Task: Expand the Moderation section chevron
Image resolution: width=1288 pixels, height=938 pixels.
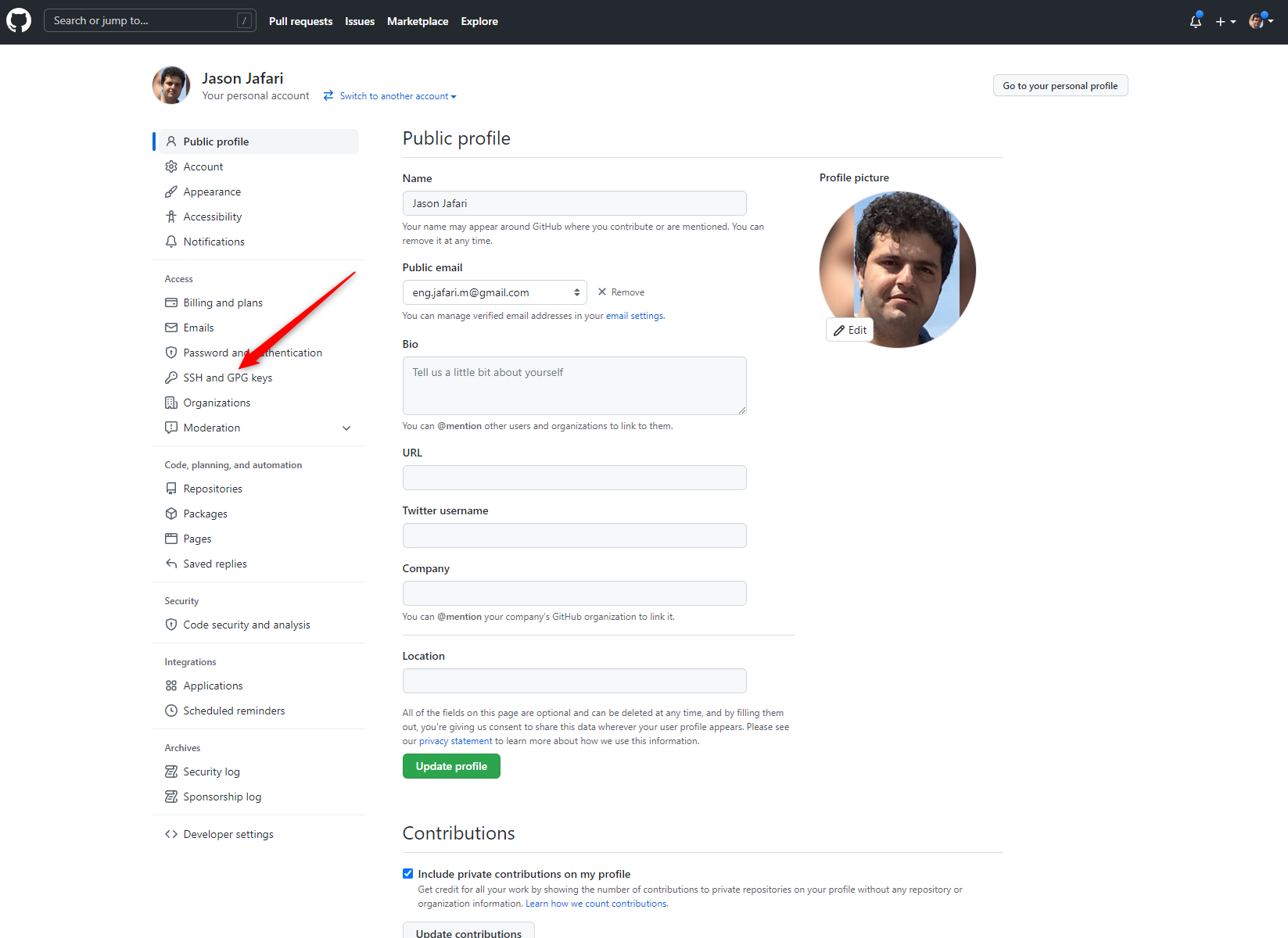Action: (346, 428)
